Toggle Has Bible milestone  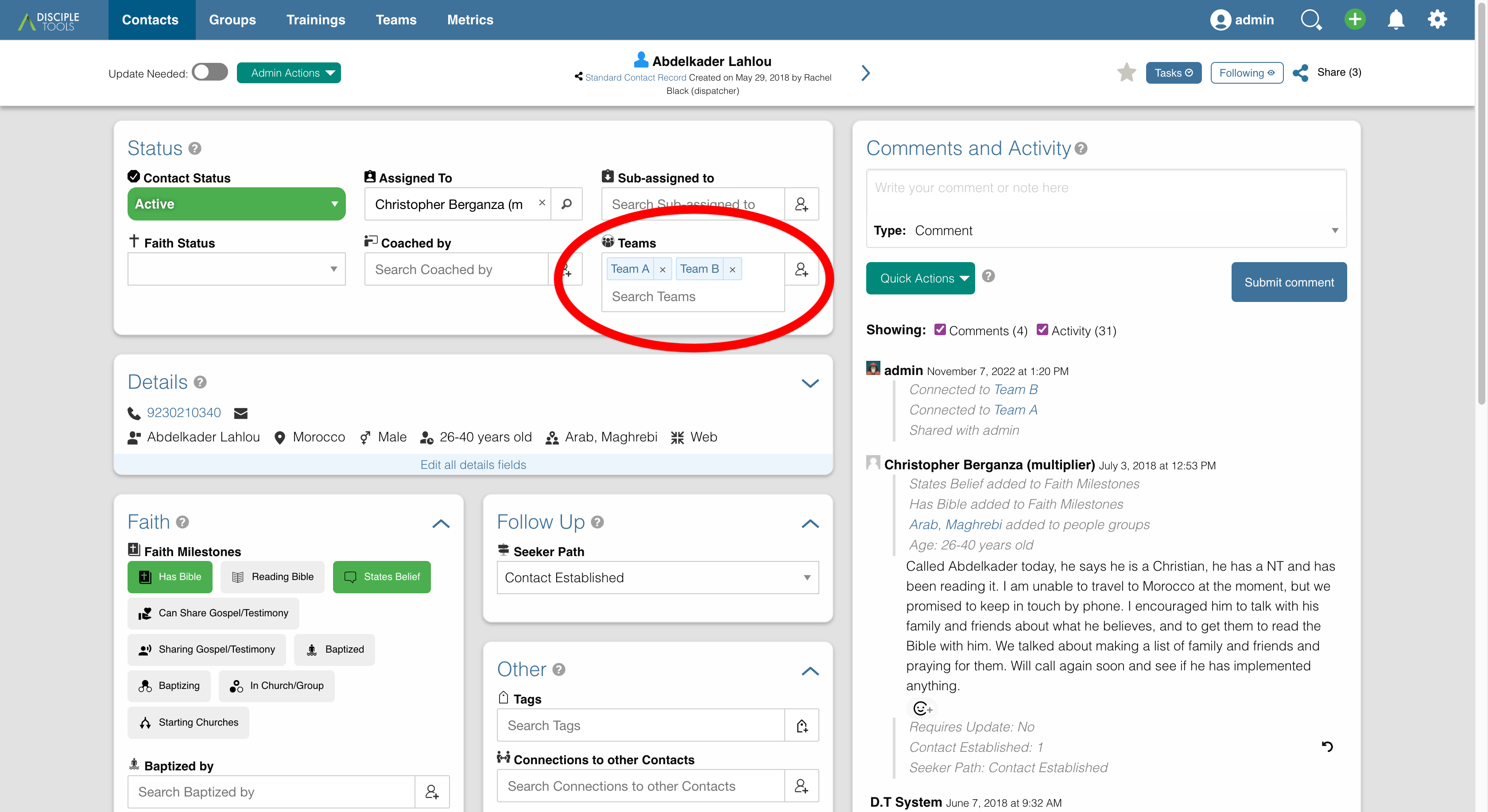click(170, 576)
